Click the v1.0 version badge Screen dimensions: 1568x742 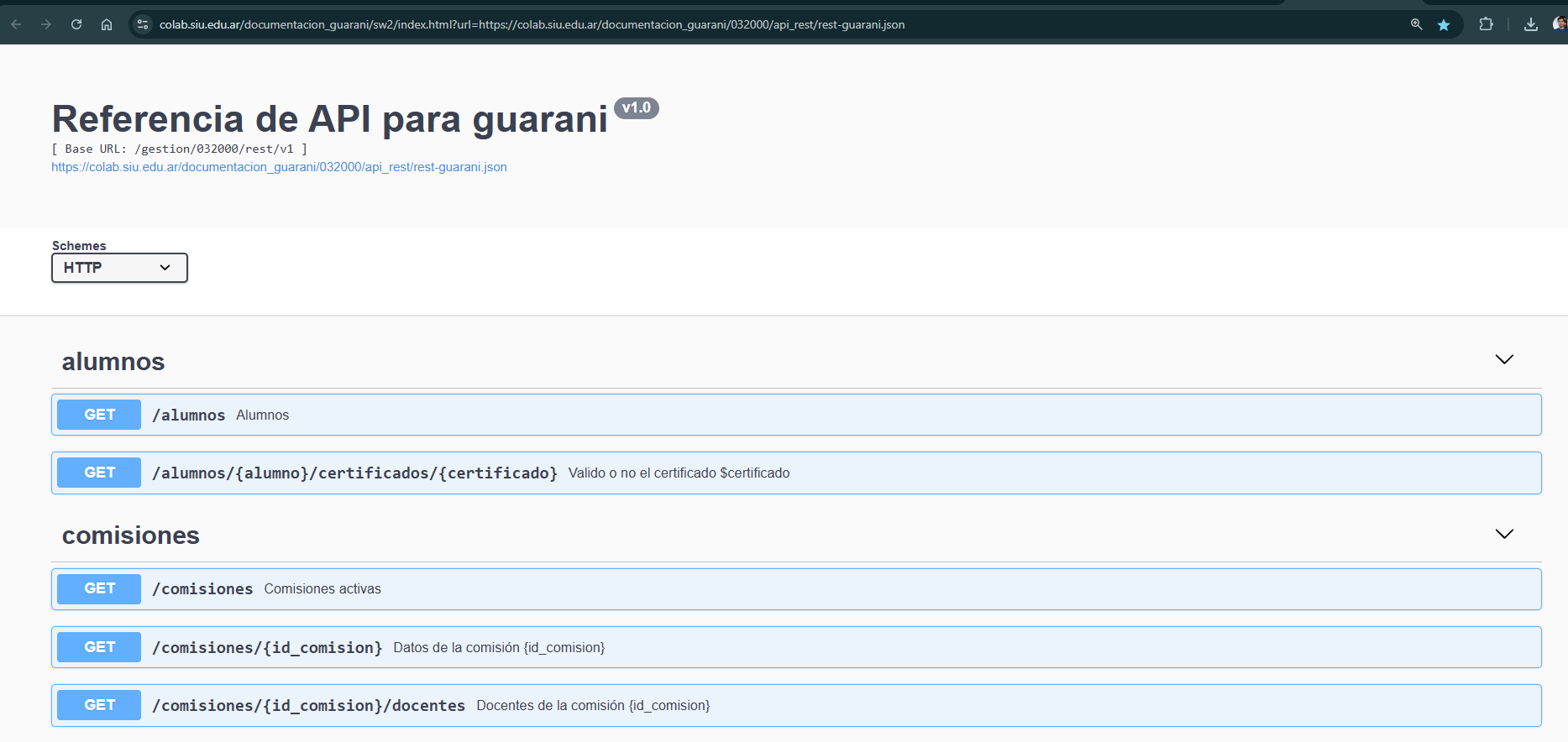tap(637, 108)
